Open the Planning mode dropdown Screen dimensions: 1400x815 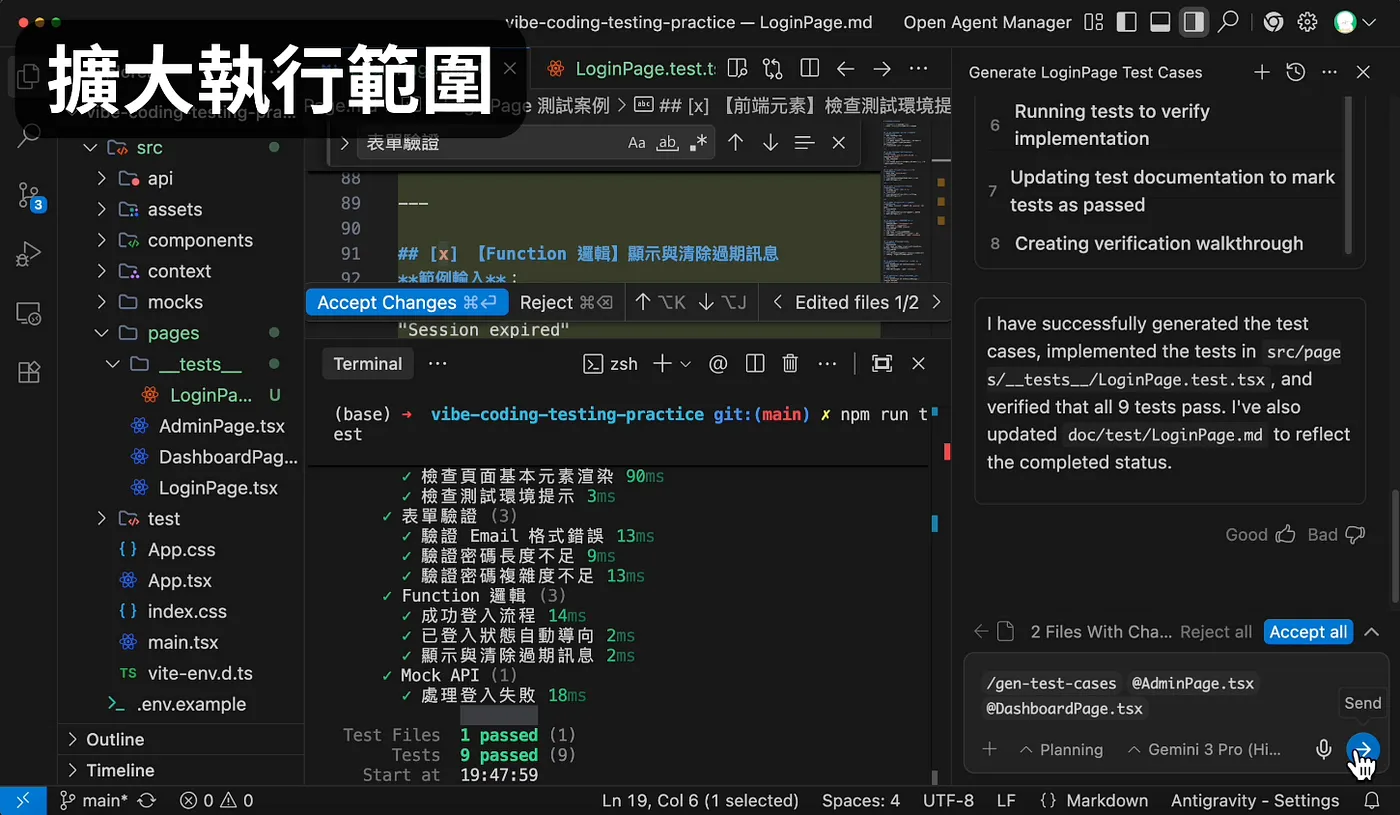[1060, 749]
